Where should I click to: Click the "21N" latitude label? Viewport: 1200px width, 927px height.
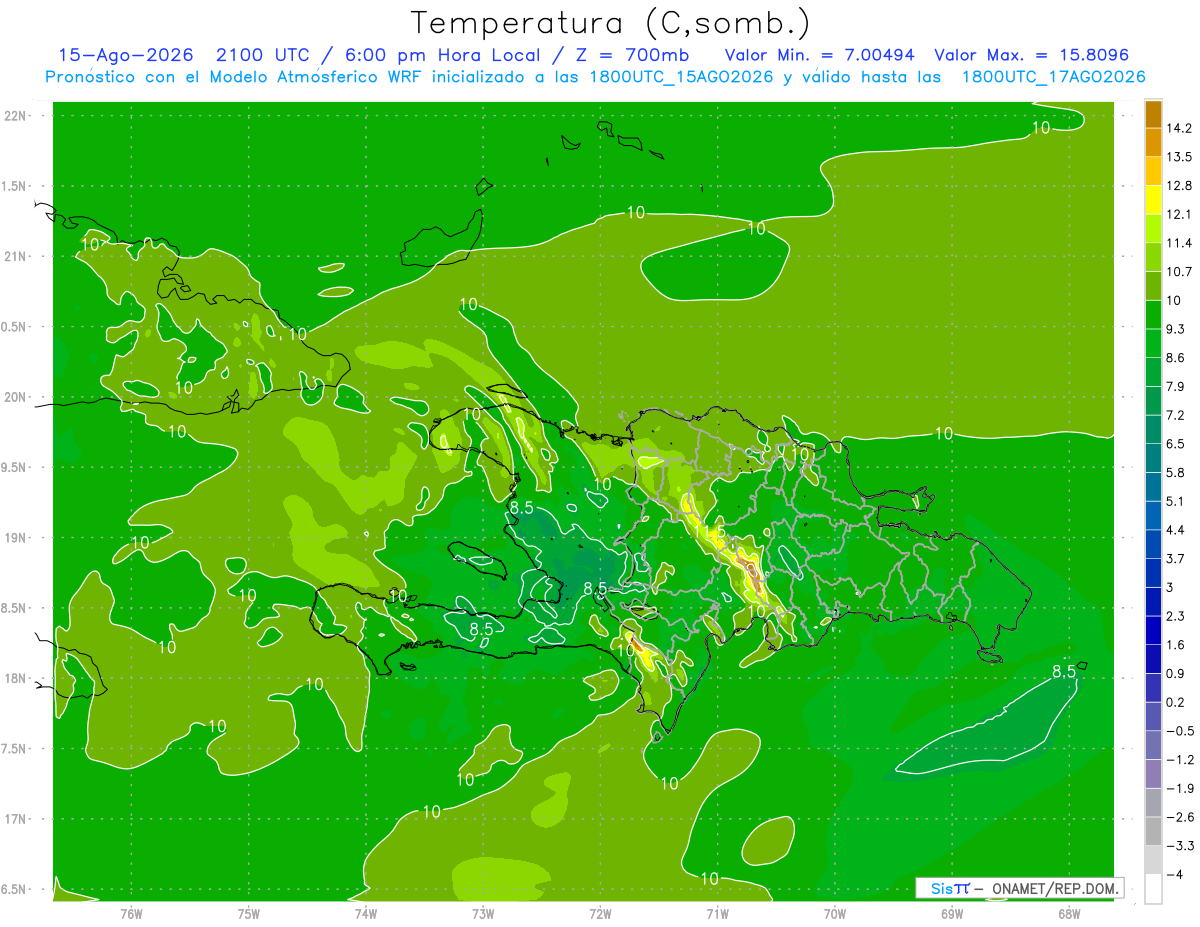(x=15, y=257)
